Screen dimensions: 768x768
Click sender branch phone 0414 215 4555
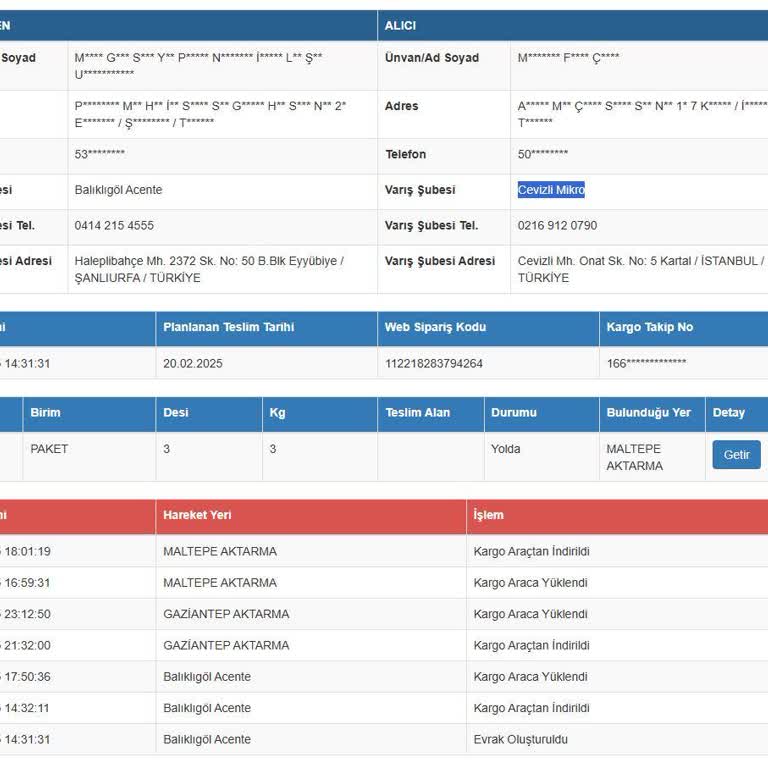pyautogui.click(x=114, y=226)
